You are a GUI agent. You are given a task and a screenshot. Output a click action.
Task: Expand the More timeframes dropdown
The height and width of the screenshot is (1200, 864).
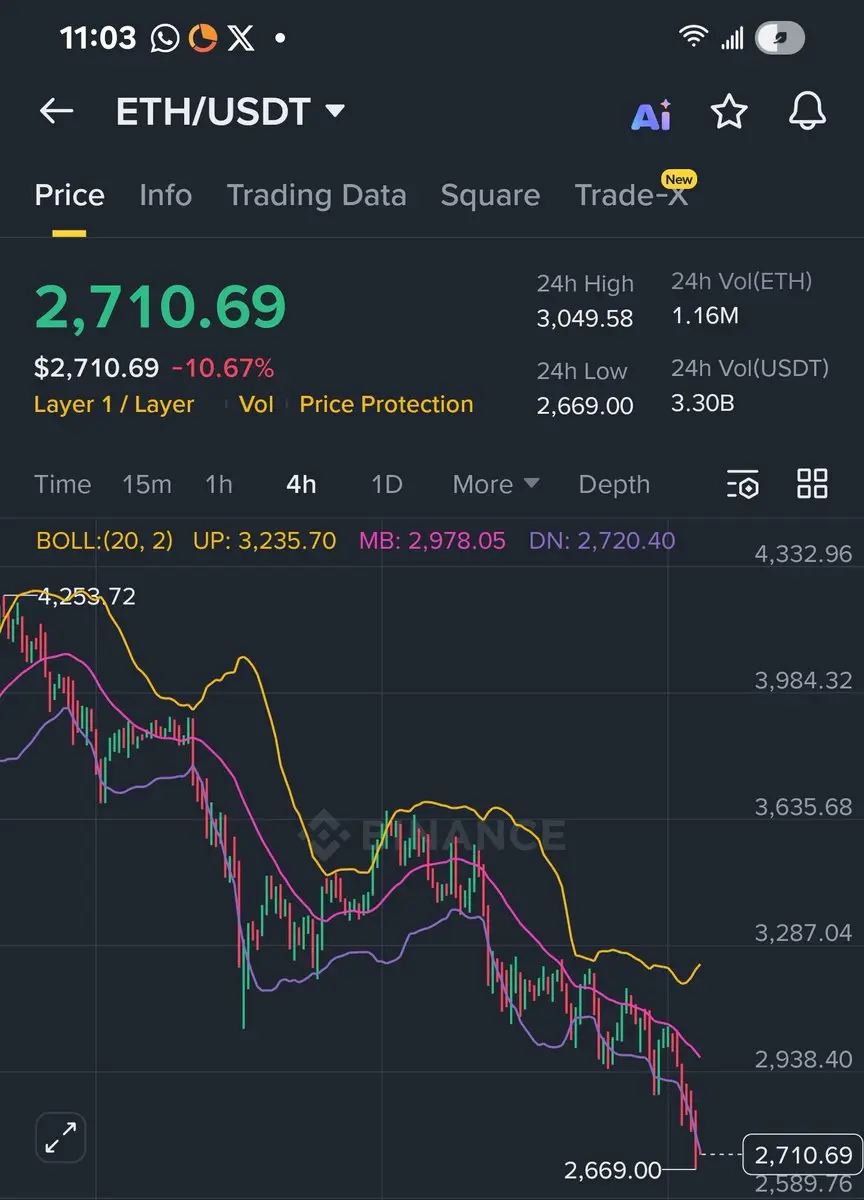pyautogui.click(x=496, y=484)
